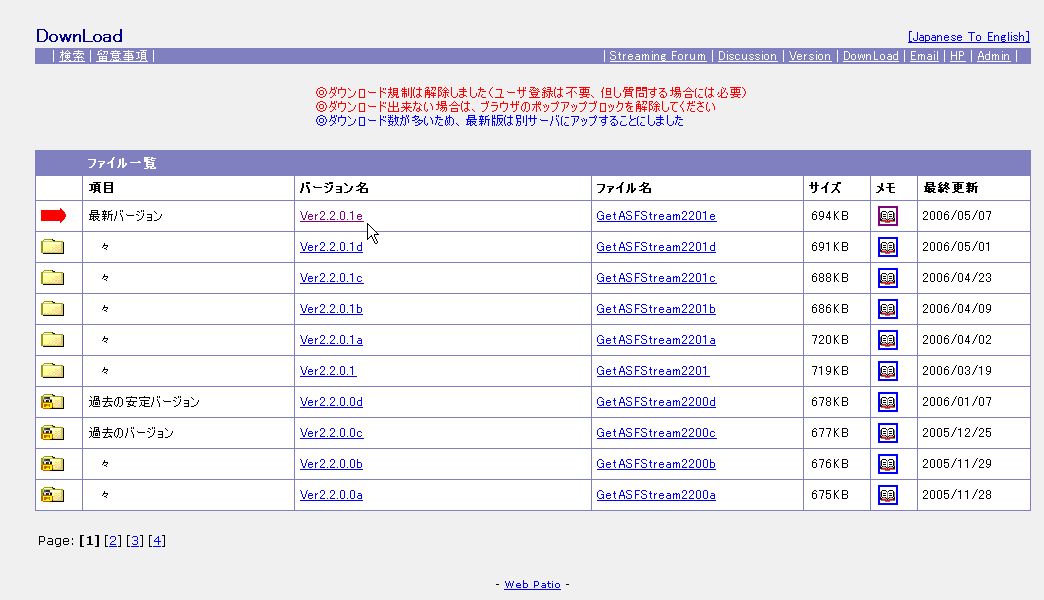This screenshot has width=1044, height=600.
Task: Click zip folder icon beside Ver2.2.0.0b
Action: 52,464
